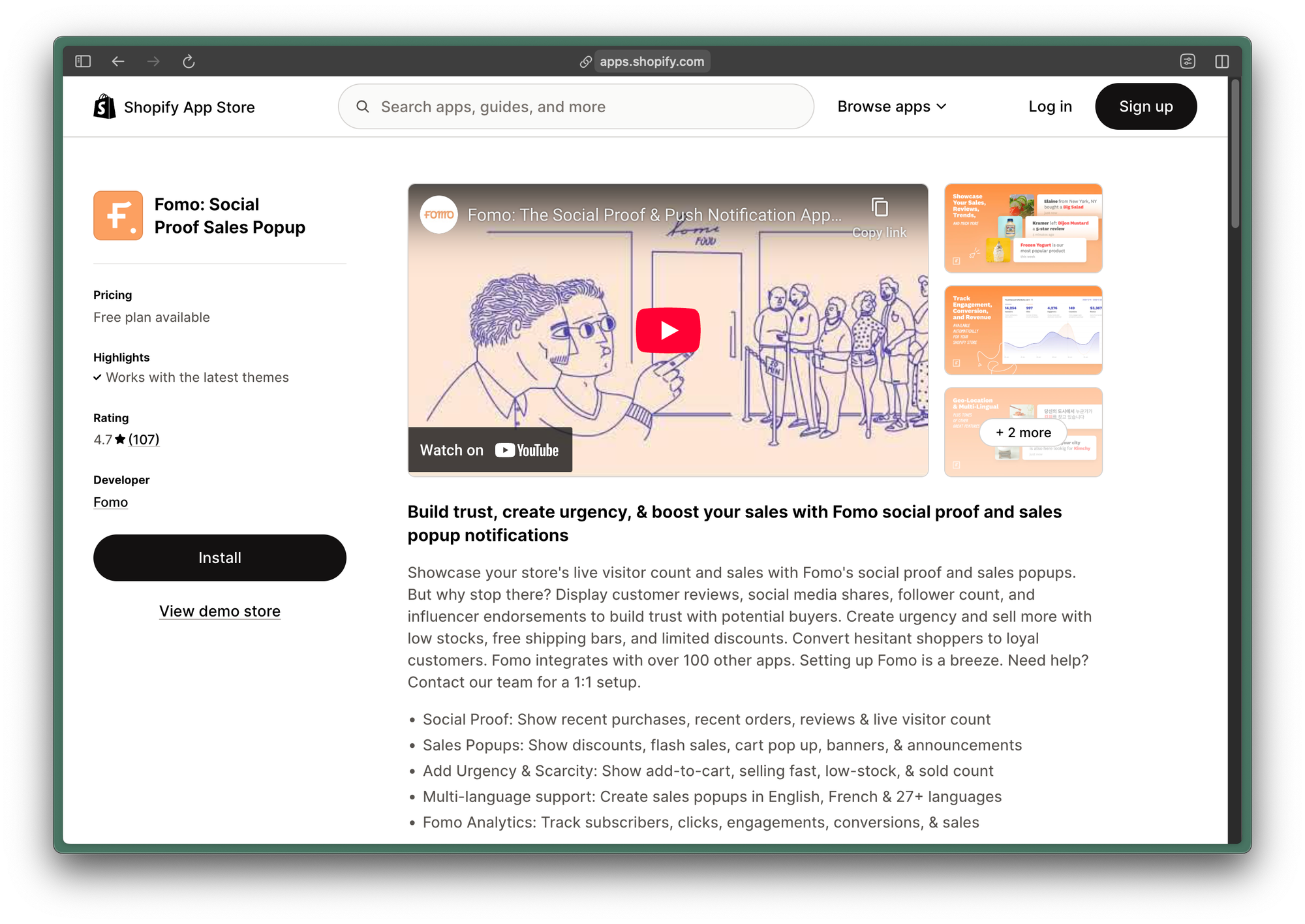Go forward with the right arrow
1305x924 pixels.
tap(153, 61)
